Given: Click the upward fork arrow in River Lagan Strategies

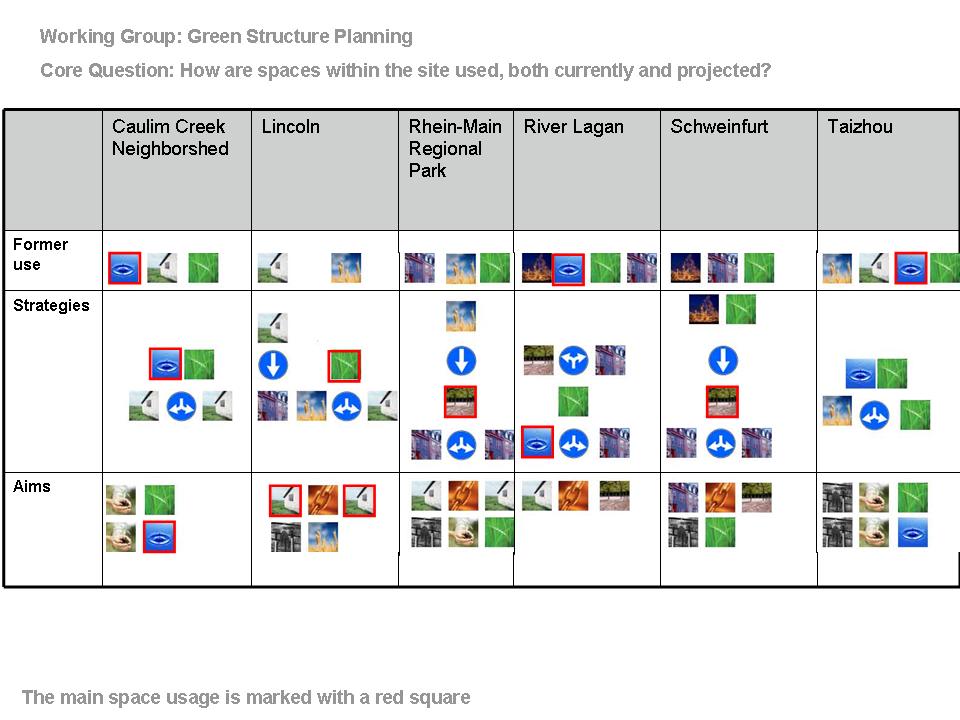Looking at the screenshot, I should [x=574, y=361].
